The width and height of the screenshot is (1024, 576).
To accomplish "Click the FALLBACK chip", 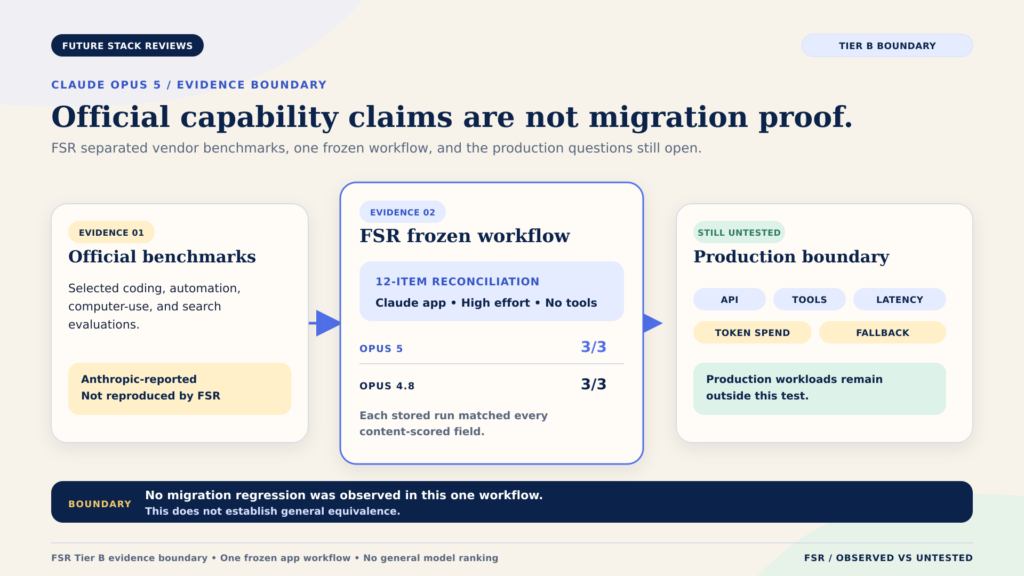I will pos(882,332).
